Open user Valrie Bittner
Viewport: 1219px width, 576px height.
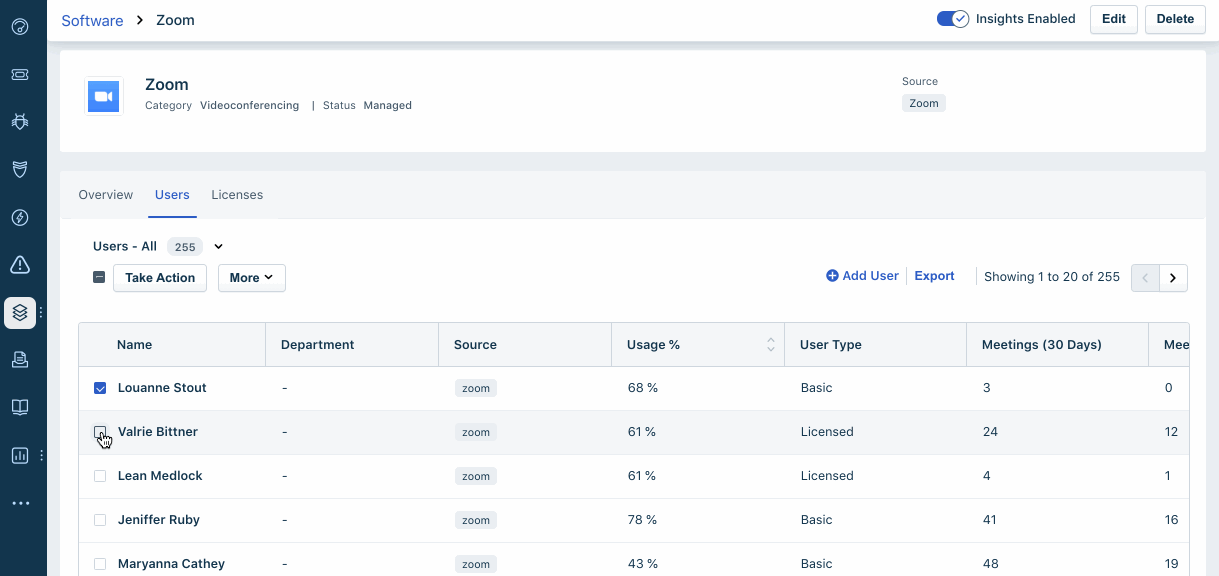pos(158,432)
